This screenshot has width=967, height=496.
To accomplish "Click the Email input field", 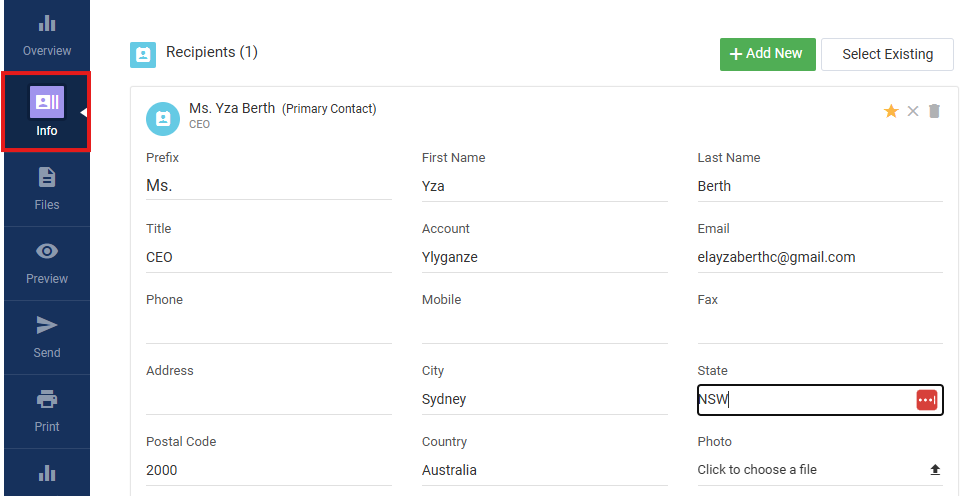I will (820, 257).
